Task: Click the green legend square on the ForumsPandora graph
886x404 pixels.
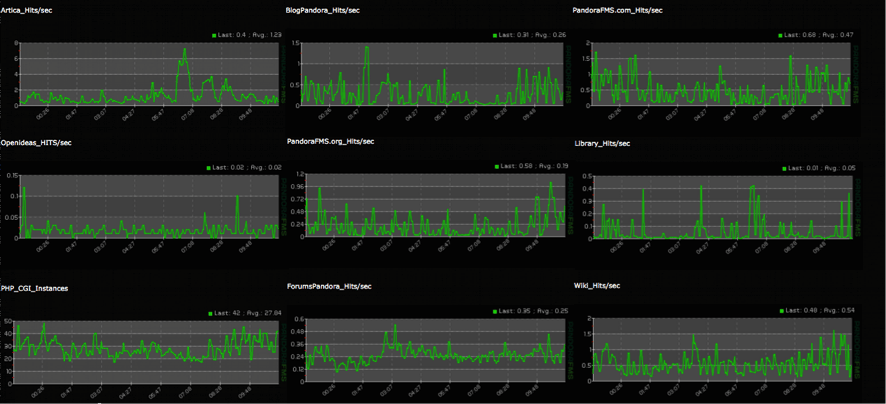Action: [497, 311]
